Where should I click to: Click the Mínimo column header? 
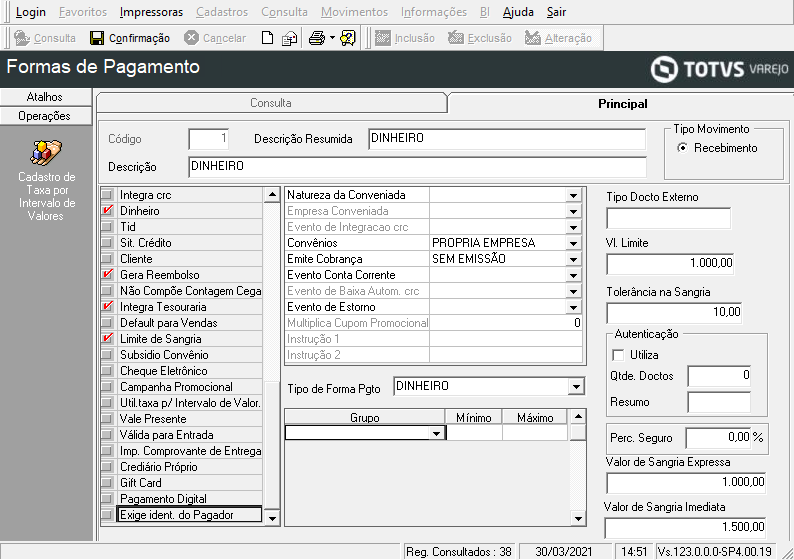(473, 417)
